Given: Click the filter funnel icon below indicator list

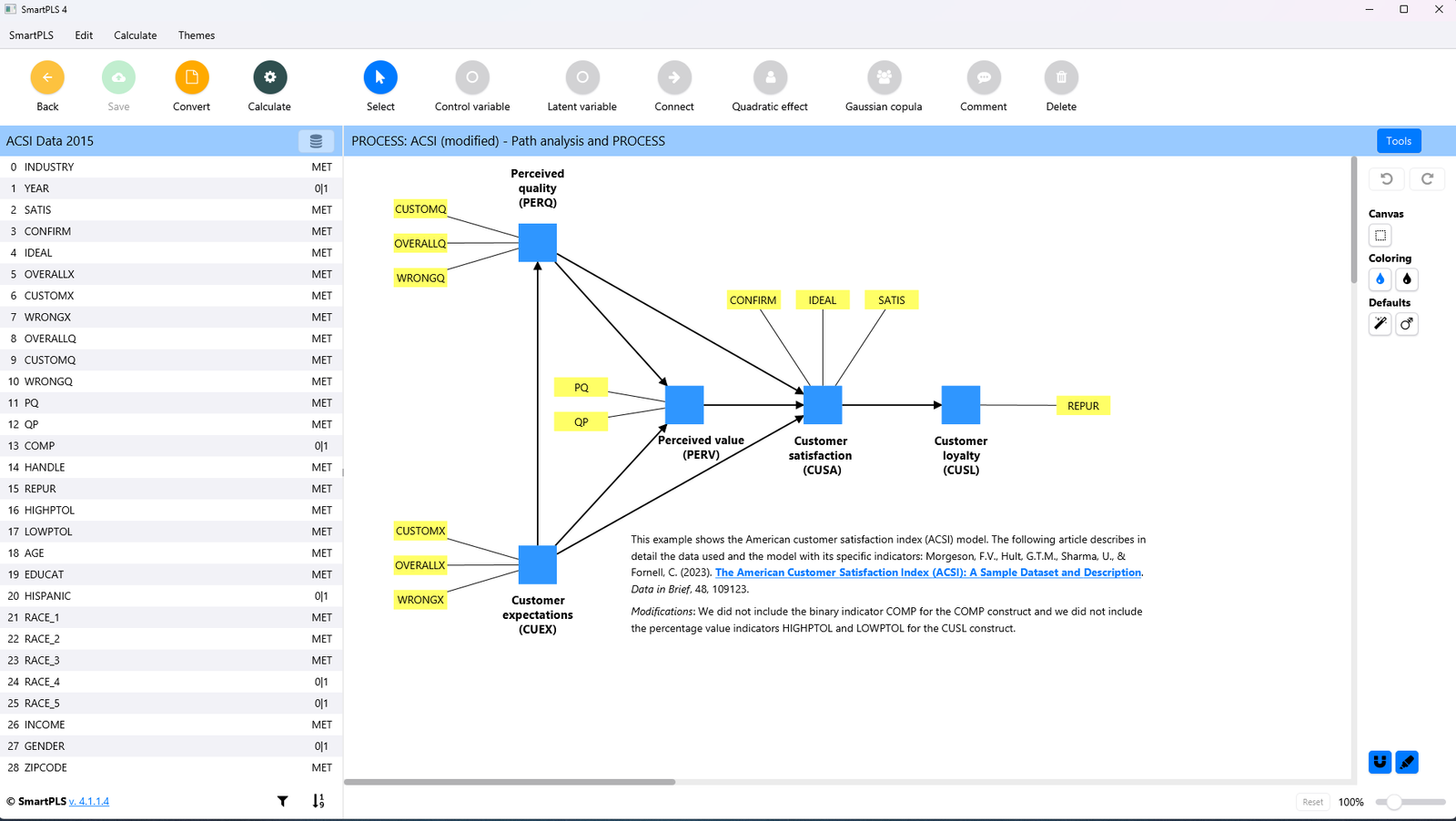Looking at the screenshot, I should (x=283, y=801).
